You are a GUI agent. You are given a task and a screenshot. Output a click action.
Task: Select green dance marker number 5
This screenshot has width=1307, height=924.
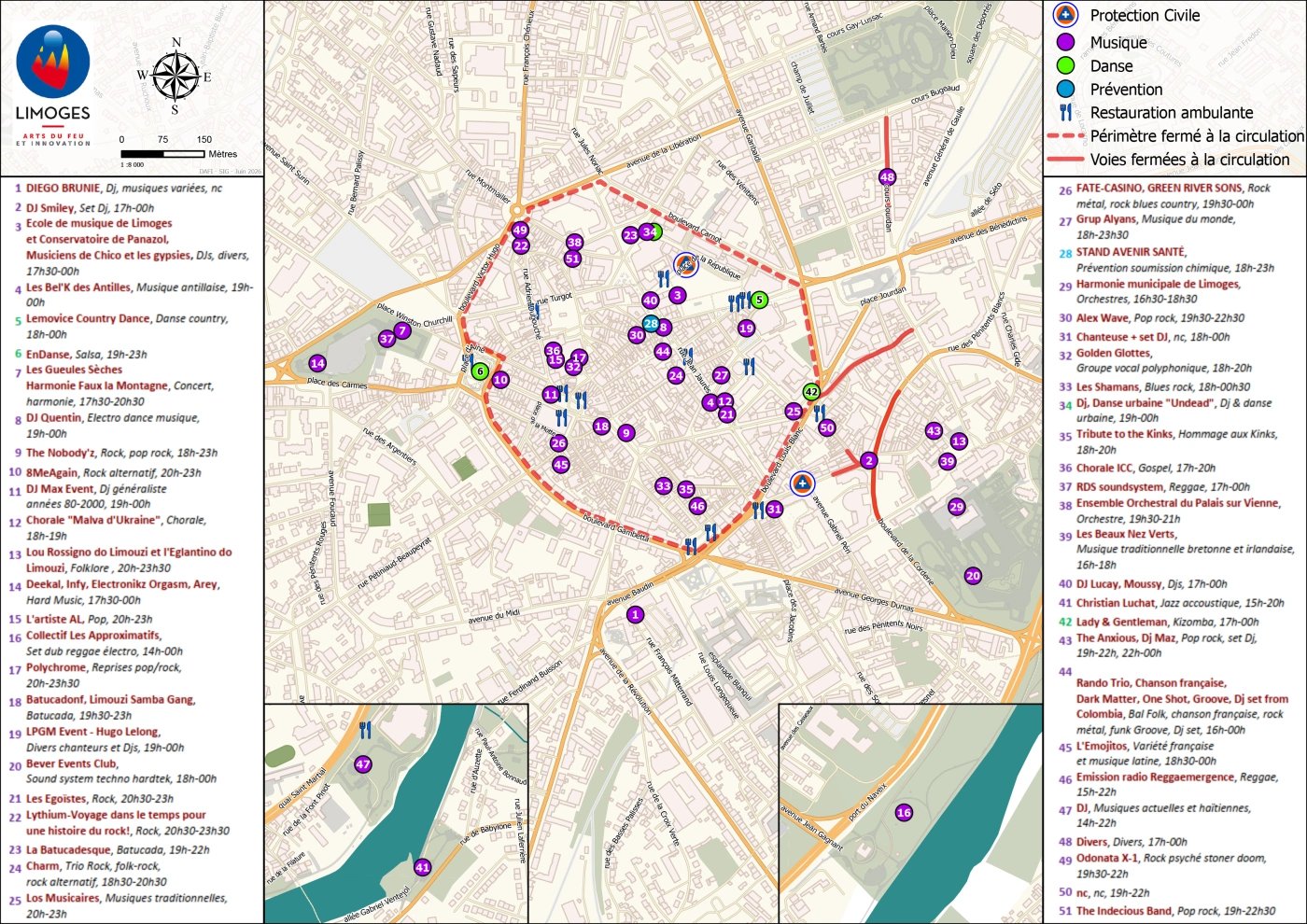click(x=759, y=300)
